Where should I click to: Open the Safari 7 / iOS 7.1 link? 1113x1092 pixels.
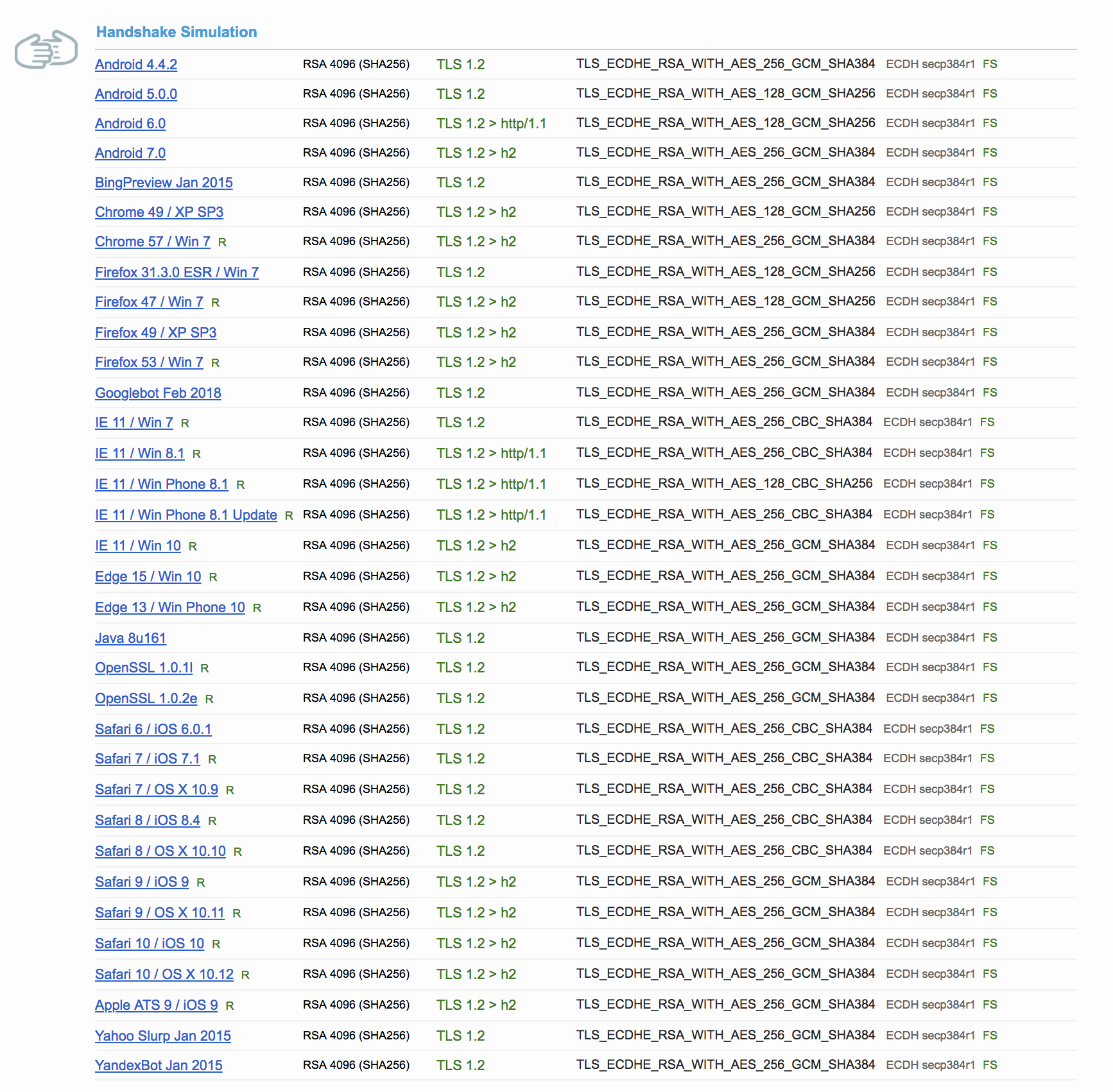pos(148,758)
